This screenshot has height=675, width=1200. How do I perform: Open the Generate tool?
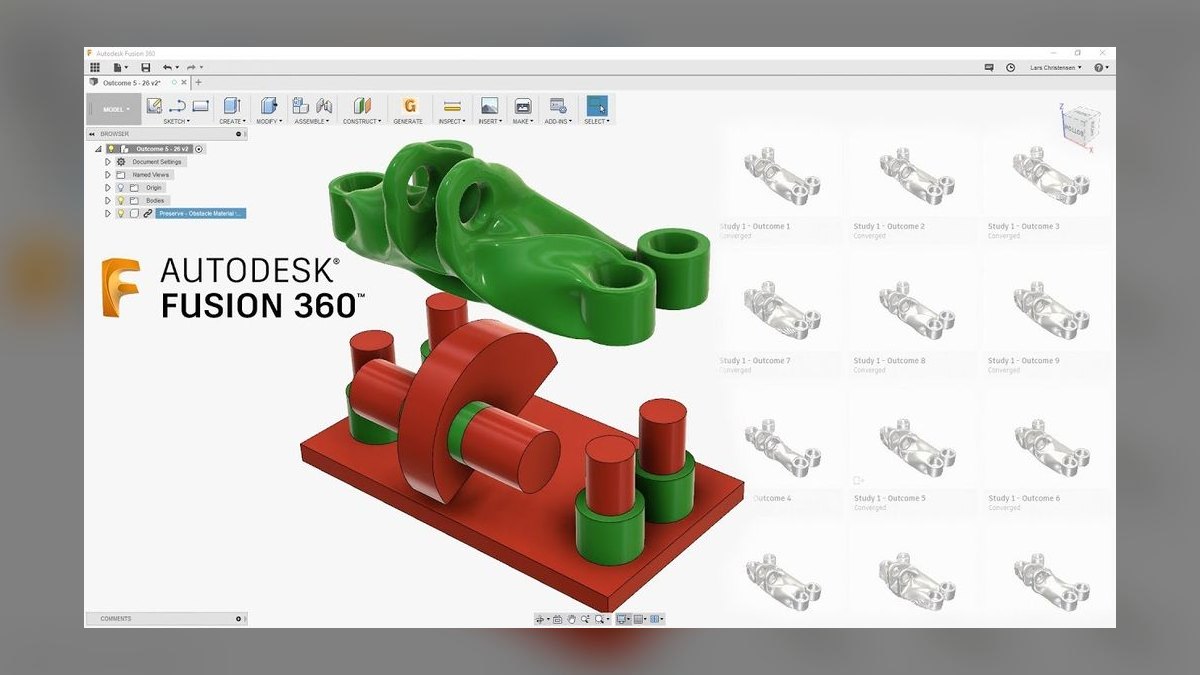tap(408, 105)
